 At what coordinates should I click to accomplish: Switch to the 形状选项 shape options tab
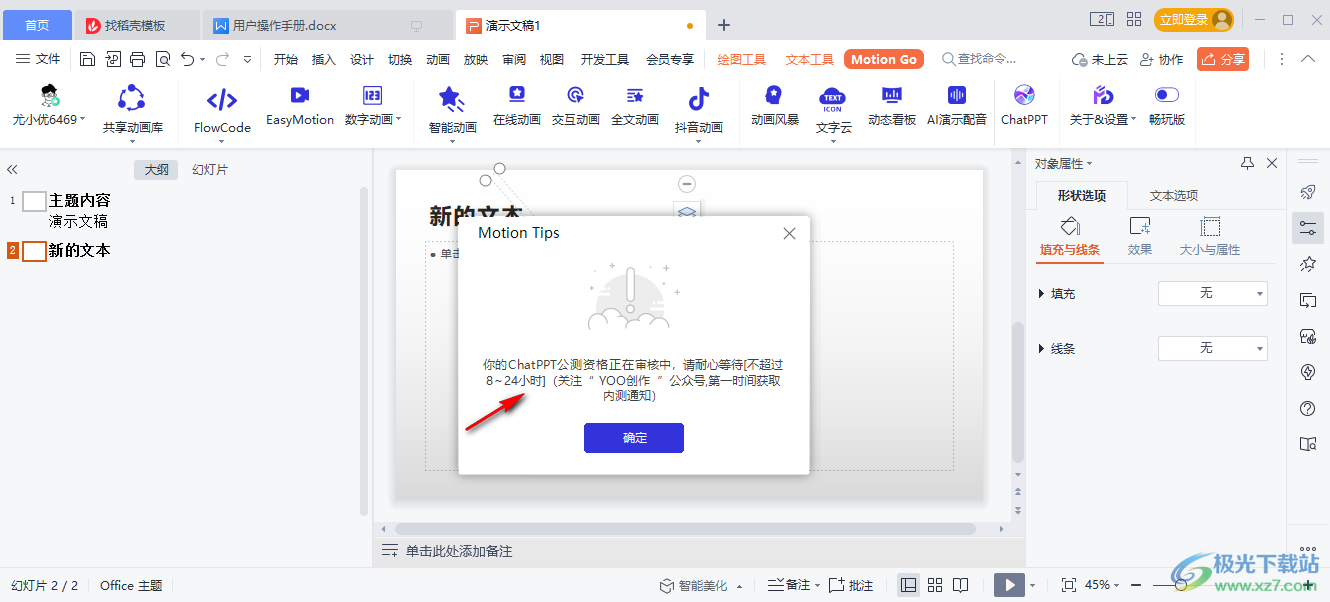pyautogui.click(x=1081, y=196)
